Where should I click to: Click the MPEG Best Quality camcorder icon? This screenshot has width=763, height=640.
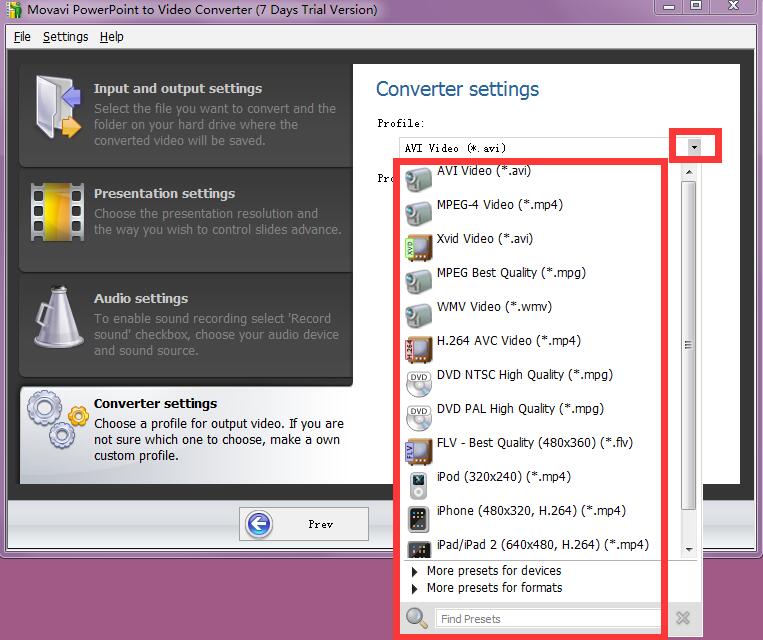click(x=418, y=281)
